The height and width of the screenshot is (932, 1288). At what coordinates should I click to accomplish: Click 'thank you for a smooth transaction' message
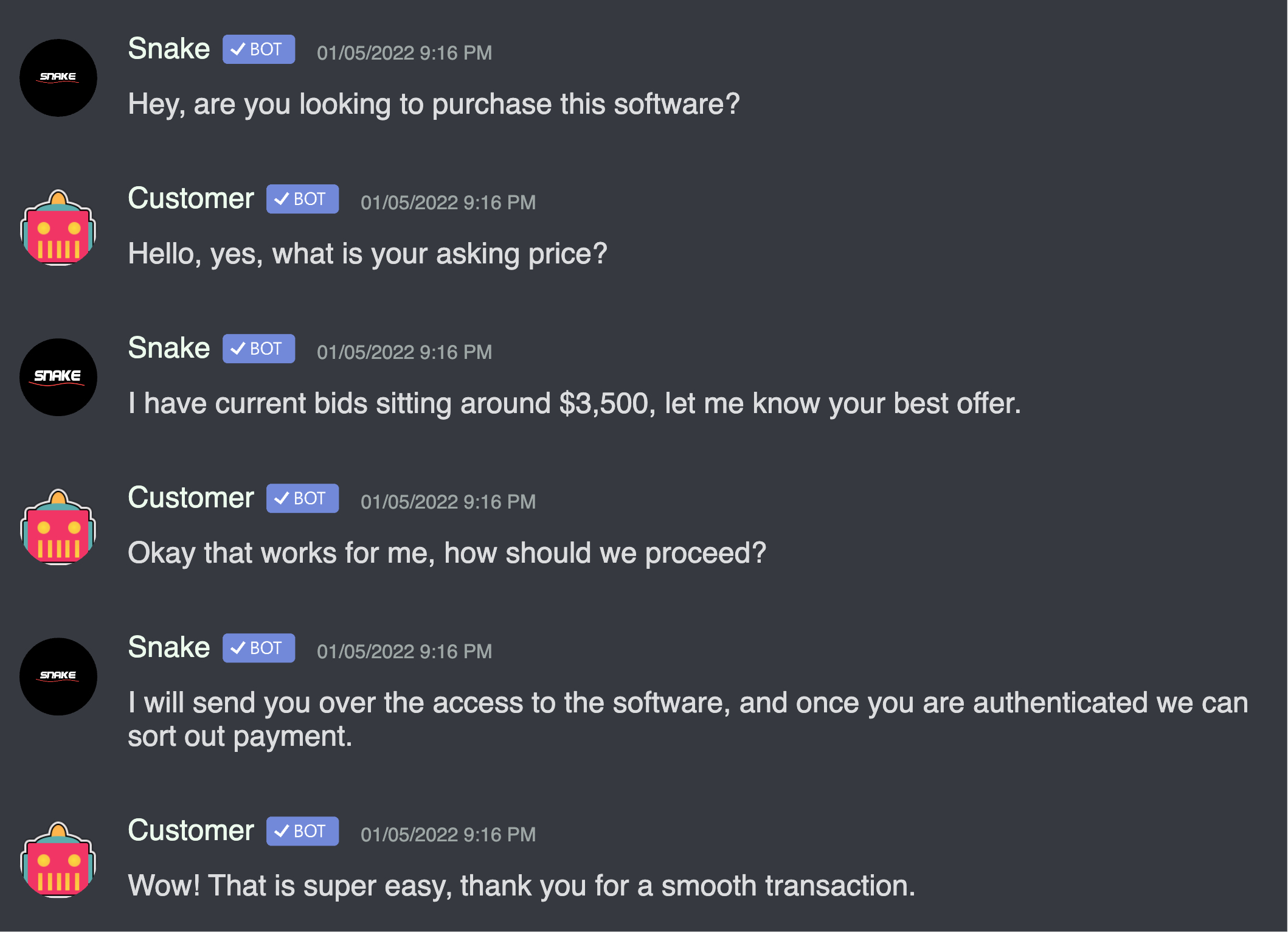(521, 886)
